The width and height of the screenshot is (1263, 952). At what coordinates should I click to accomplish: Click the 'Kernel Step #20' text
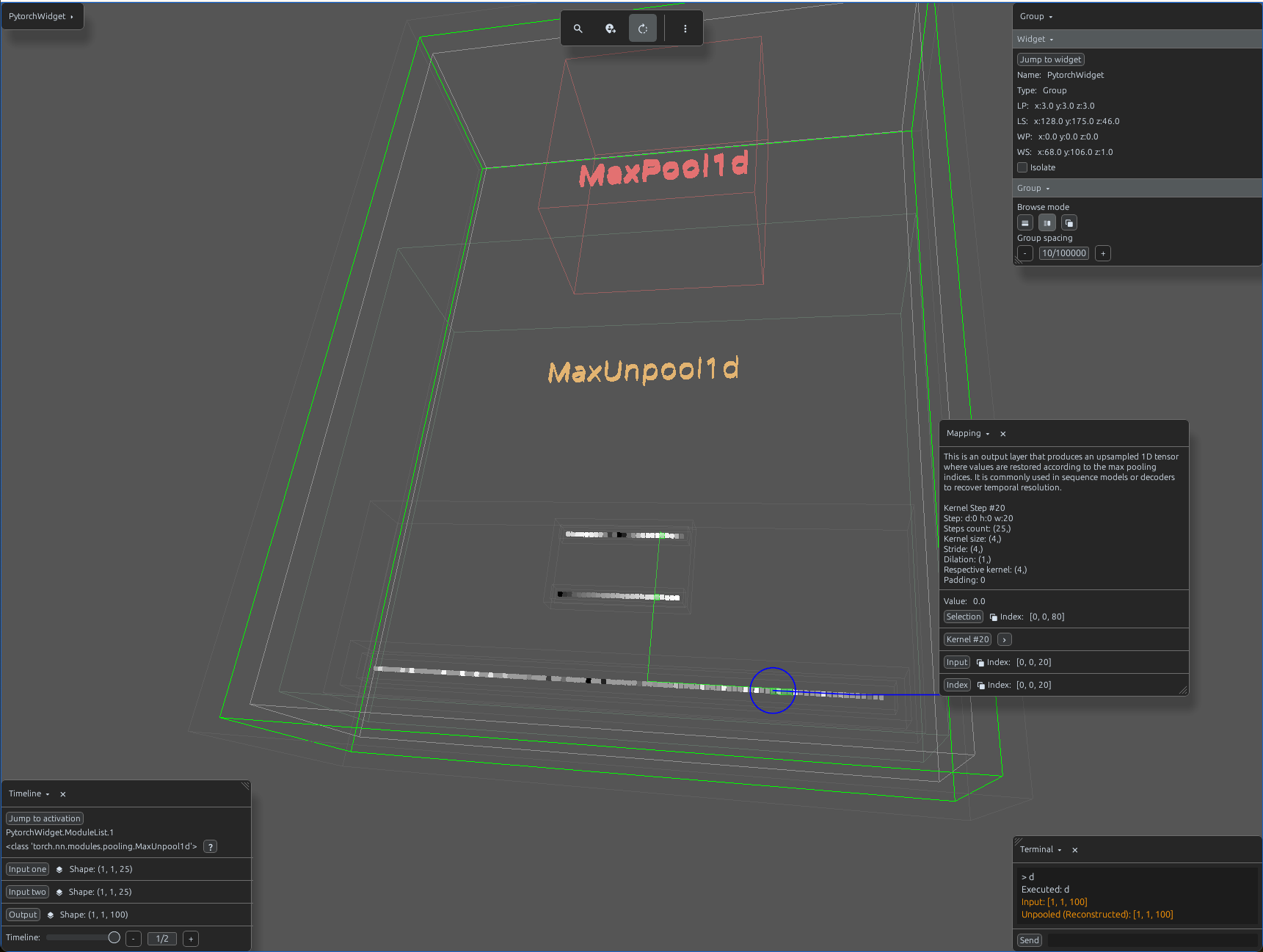[975, 509]
